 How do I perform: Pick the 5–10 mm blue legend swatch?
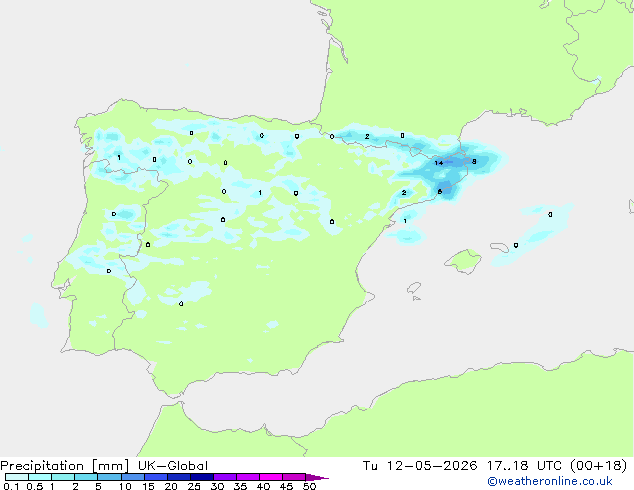point(109,477)
